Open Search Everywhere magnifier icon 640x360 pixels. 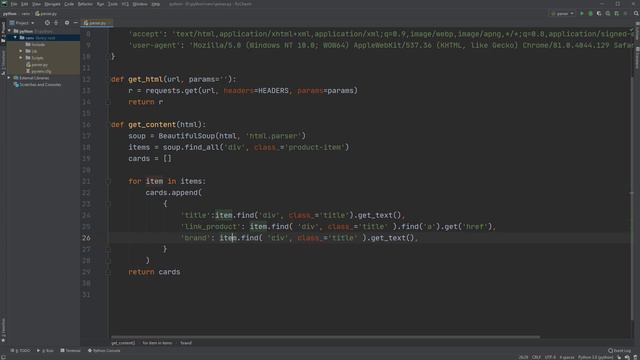(x=636, y=13)
